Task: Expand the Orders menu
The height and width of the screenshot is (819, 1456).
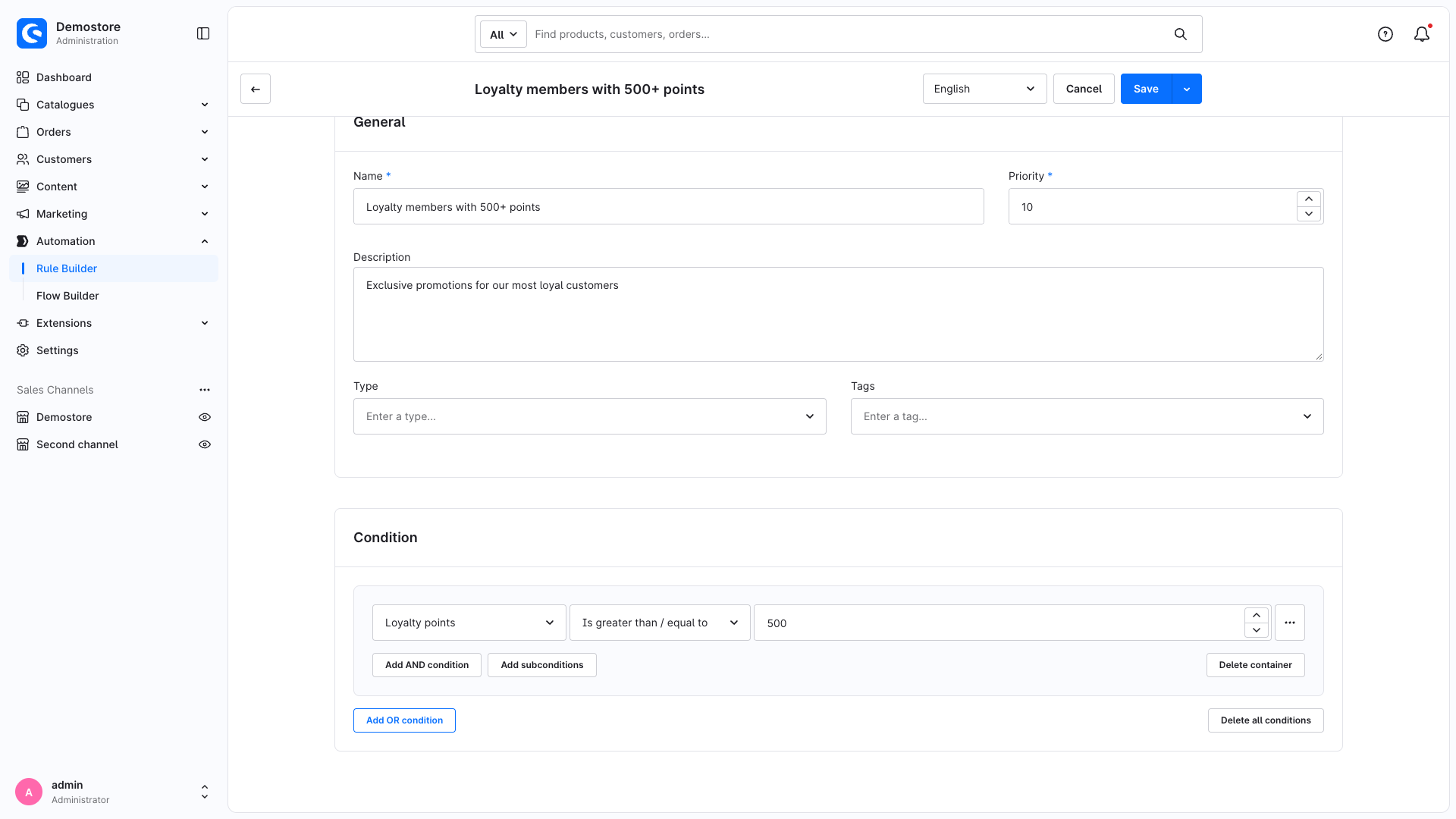Action: 114,132
